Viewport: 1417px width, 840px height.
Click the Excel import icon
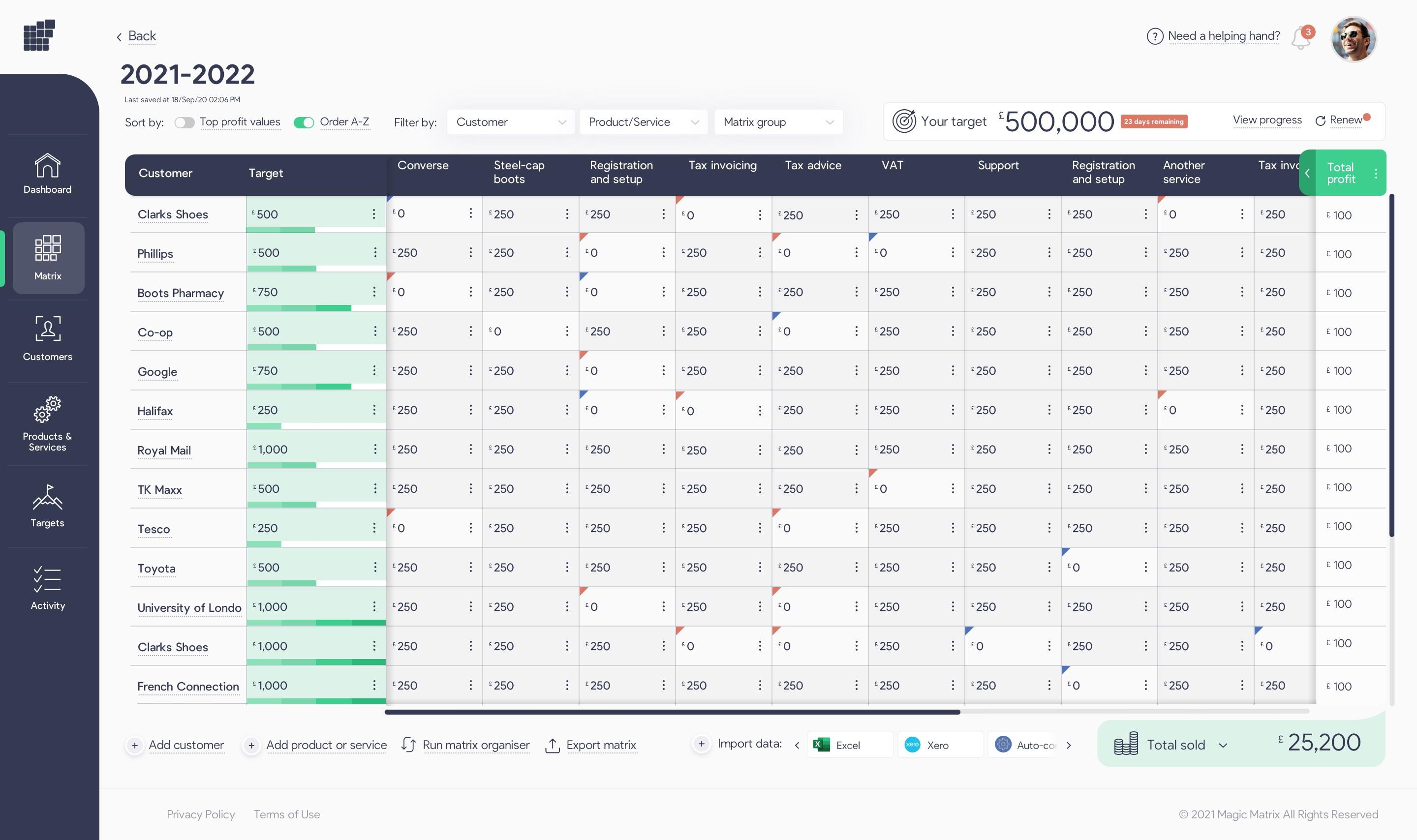pyautogui.click(x=822, y=744)
